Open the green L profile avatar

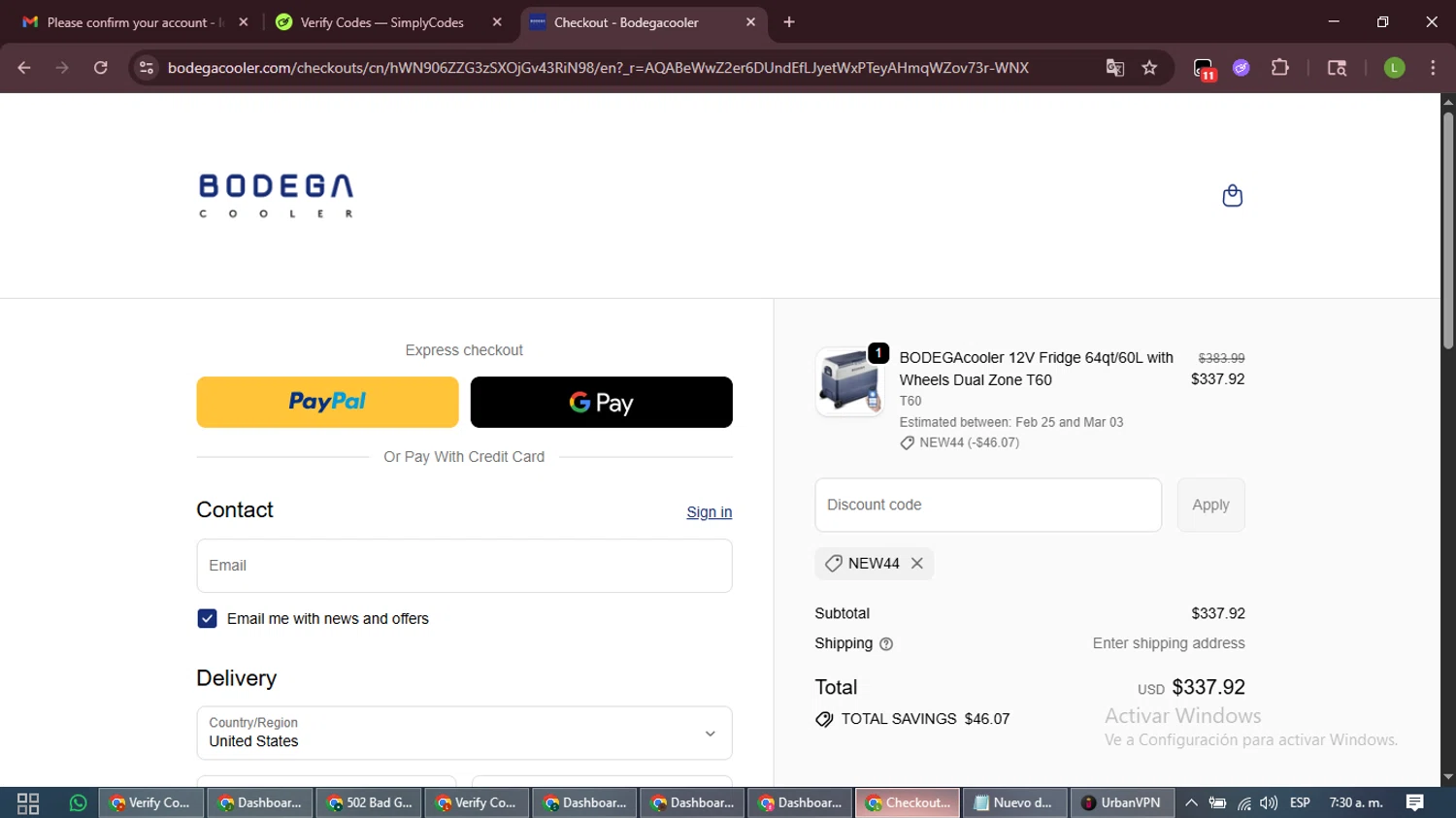coord(1394,68)
